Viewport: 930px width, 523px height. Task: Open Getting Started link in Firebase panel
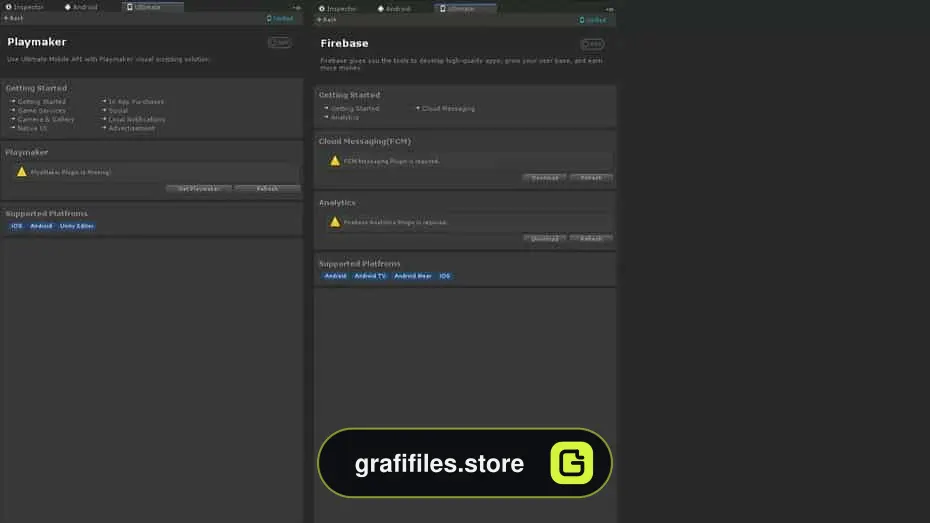pos(352,109)
